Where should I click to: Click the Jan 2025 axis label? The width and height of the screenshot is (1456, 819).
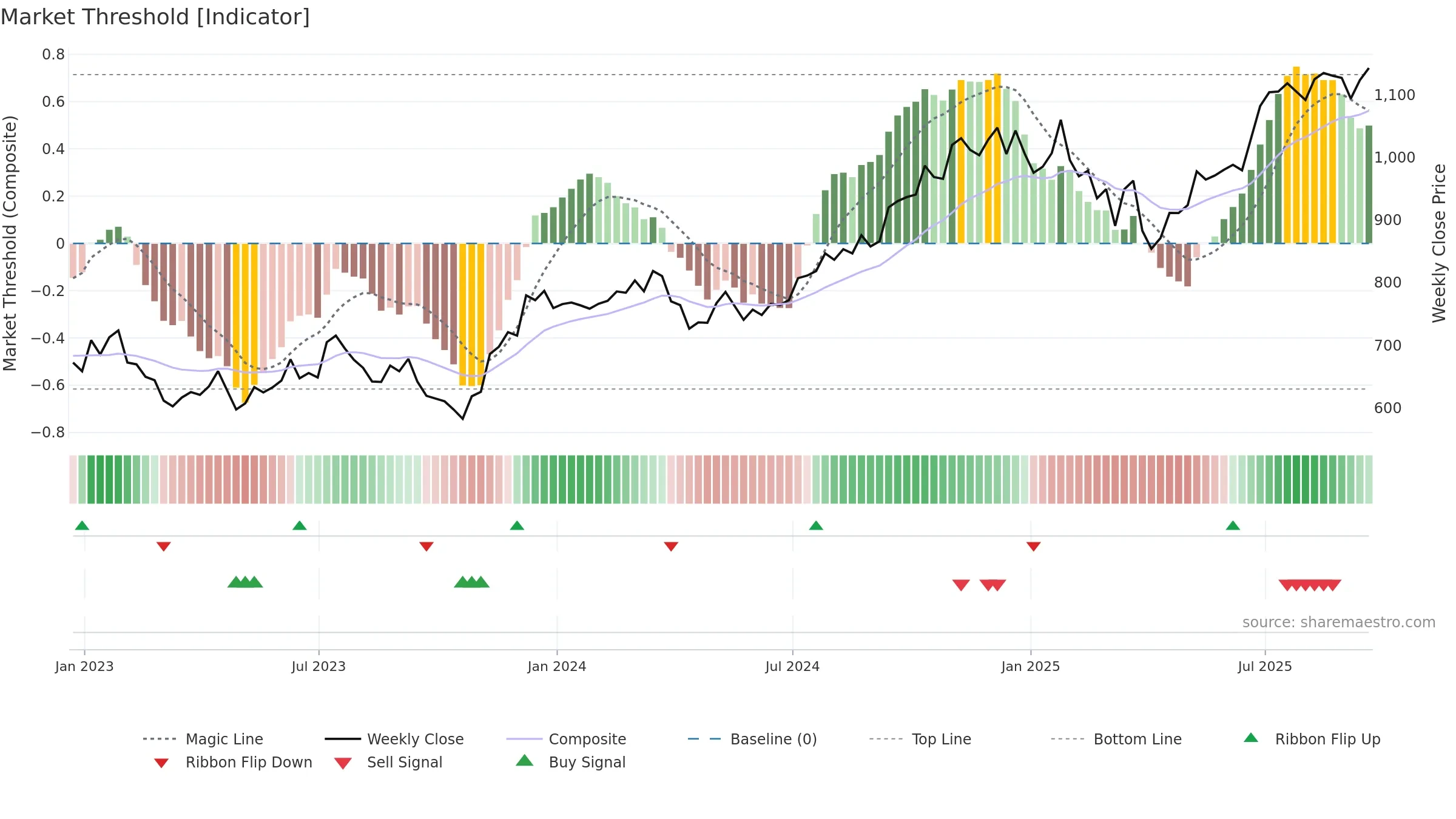point(1031,667)
